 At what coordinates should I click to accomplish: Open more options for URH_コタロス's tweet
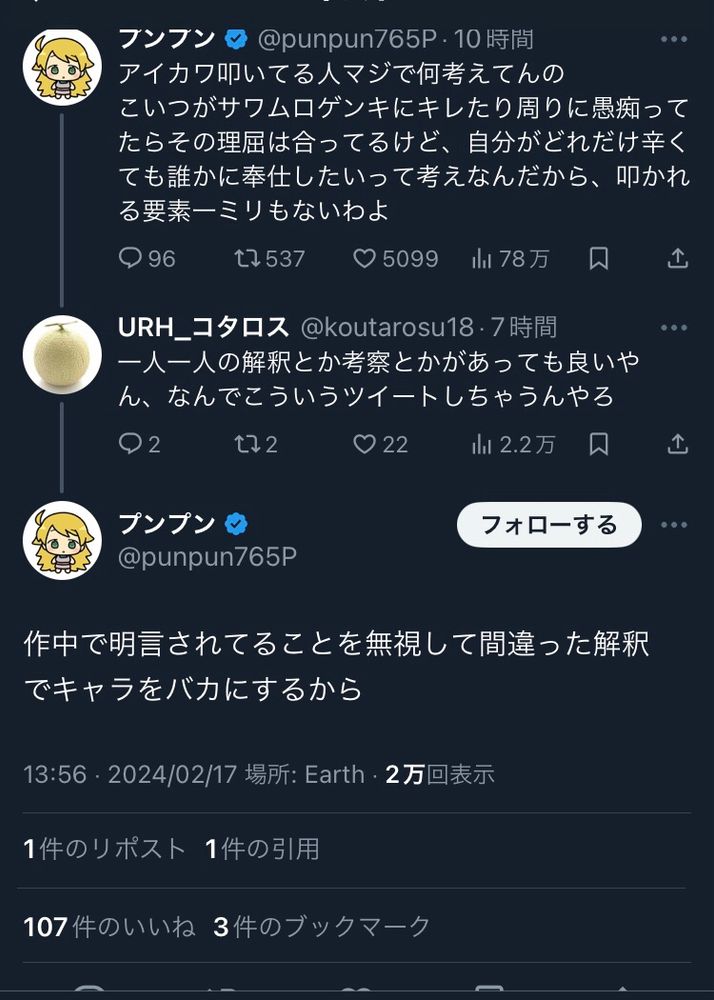[674, 328]
